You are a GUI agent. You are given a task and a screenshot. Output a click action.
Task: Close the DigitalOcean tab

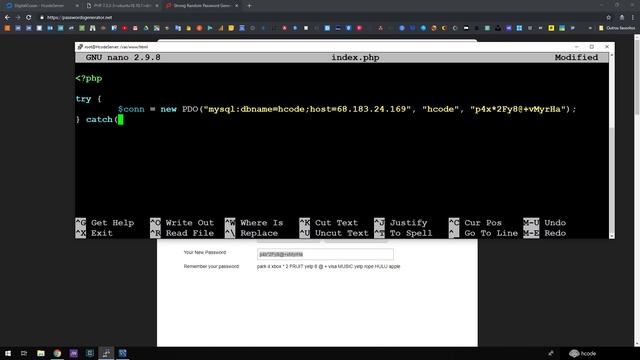click(x=77, y=6)
